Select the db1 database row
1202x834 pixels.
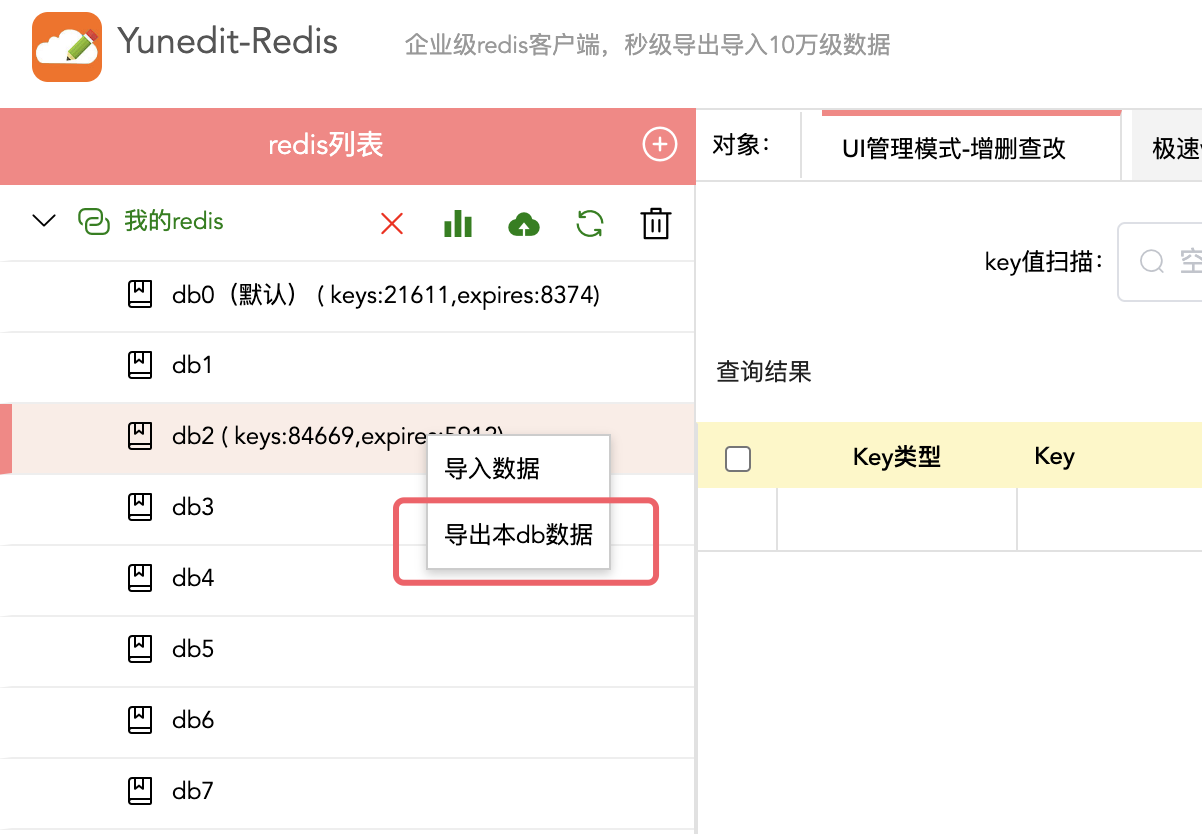click(347, 366)
